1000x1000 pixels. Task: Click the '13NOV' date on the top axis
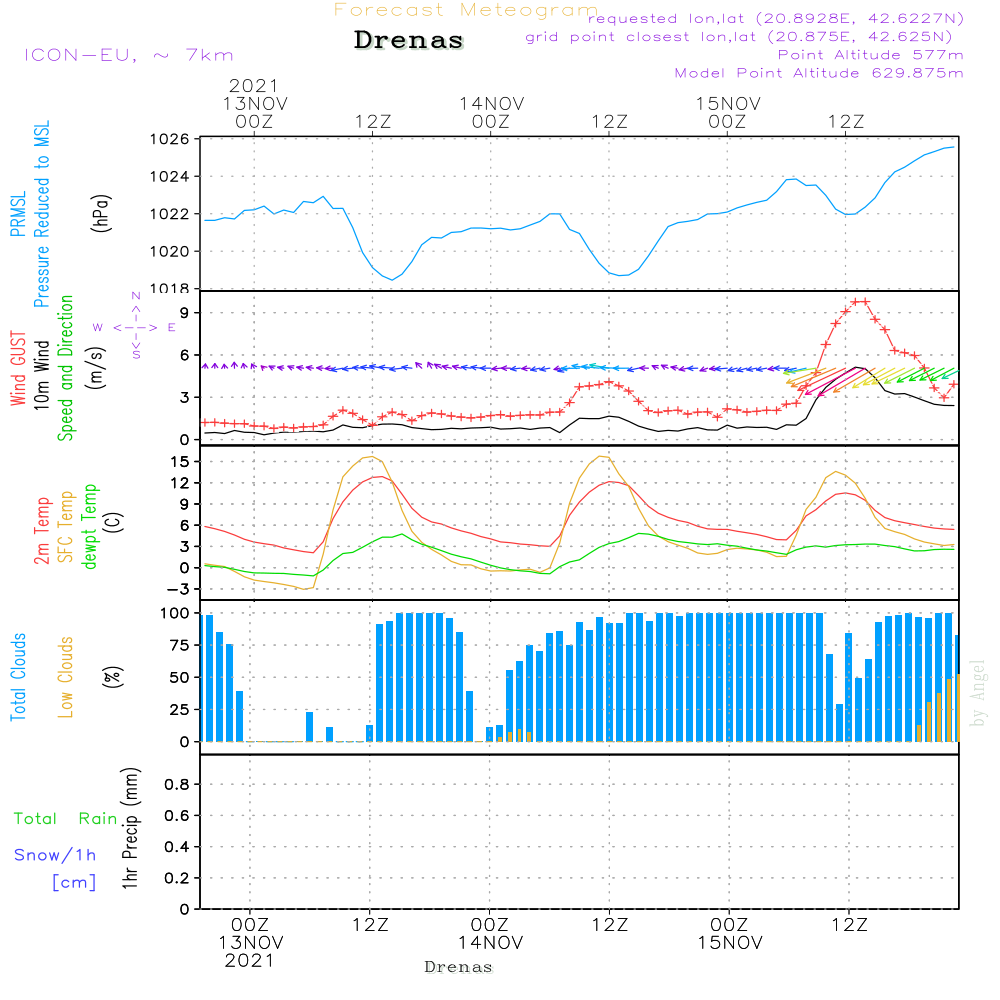[255, 103]
